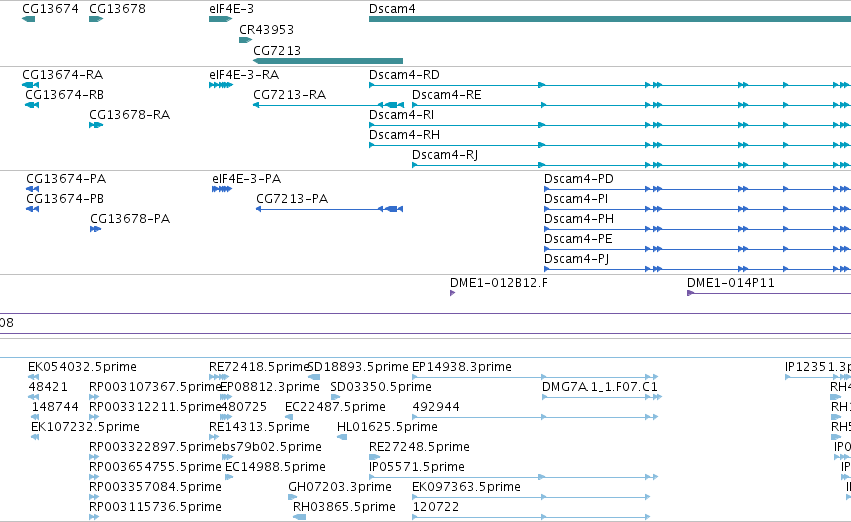
Task: Click EST RE72418.5prime
Action: pos(259,367)
